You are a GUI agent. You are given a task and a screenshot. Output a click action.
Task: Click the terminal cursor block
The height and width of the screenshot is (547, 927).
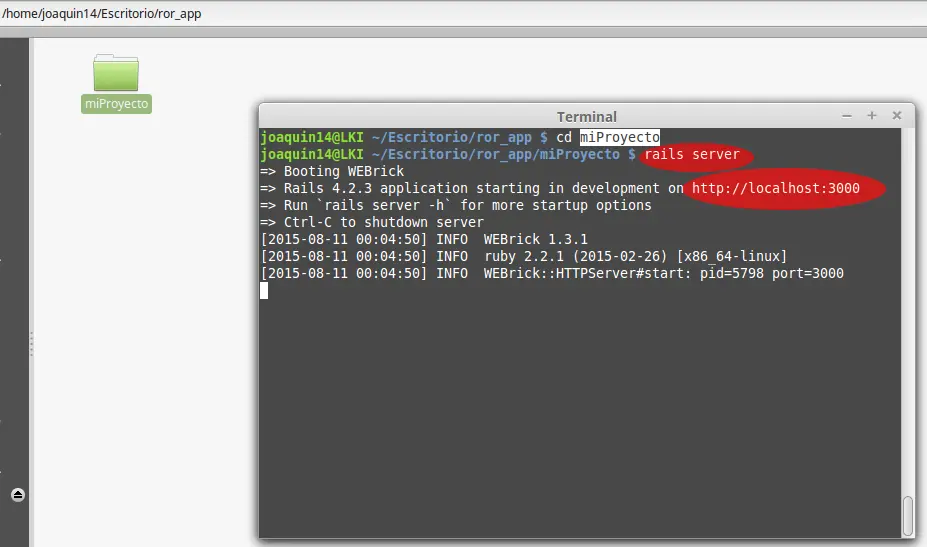coord(264,290)
